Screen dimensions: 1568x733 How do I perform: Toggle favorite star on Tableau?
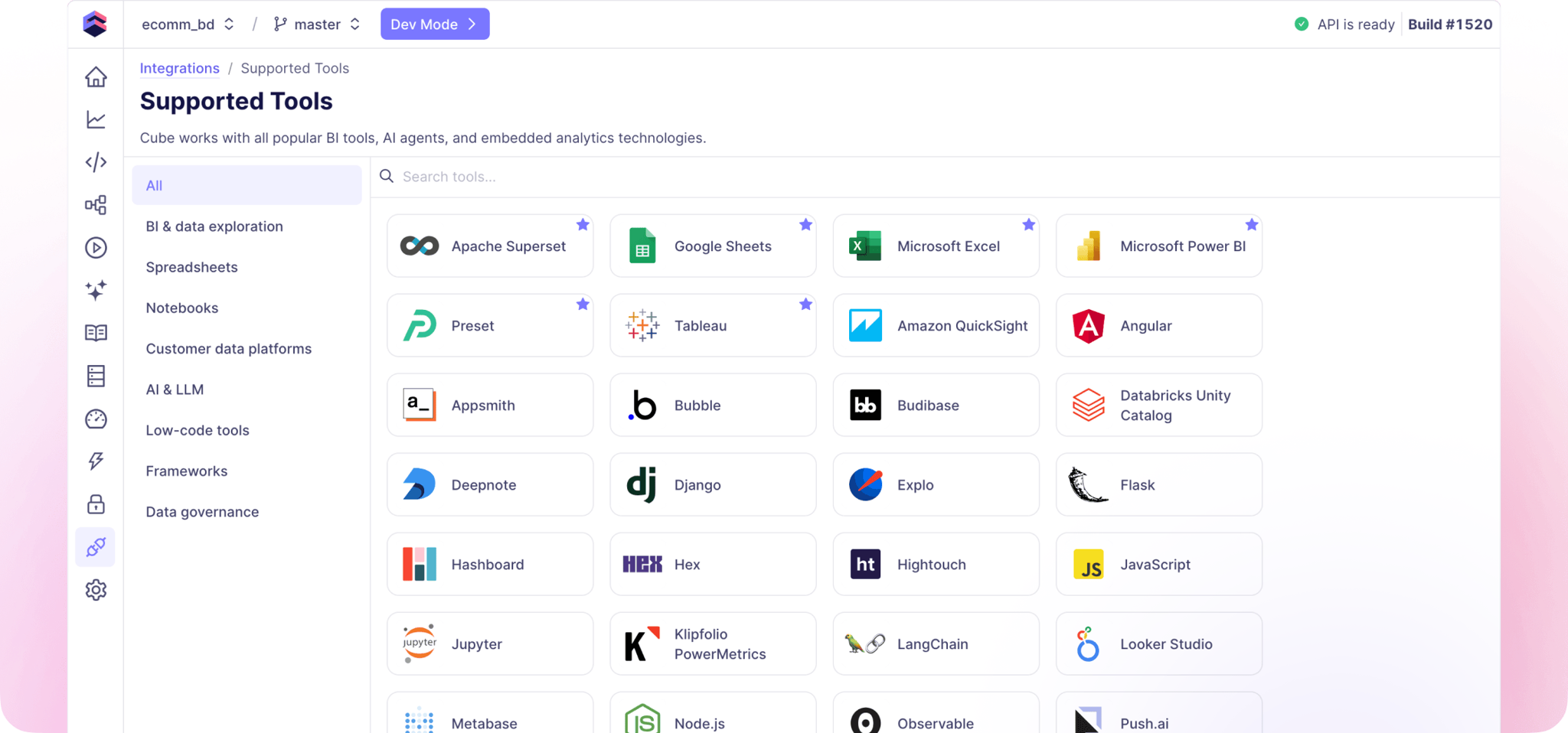click(x=805, y=304)
